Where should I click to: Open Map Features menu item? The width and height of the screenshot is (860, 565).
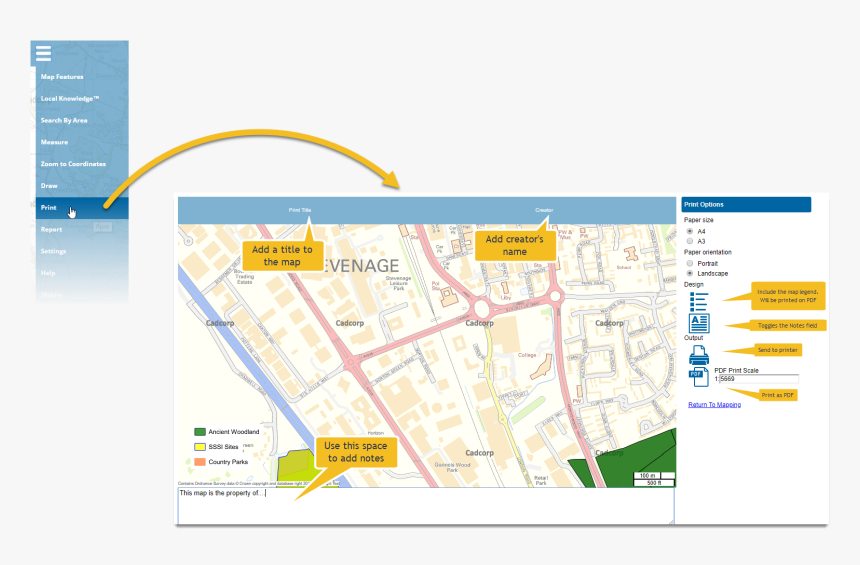pos(62,77)
